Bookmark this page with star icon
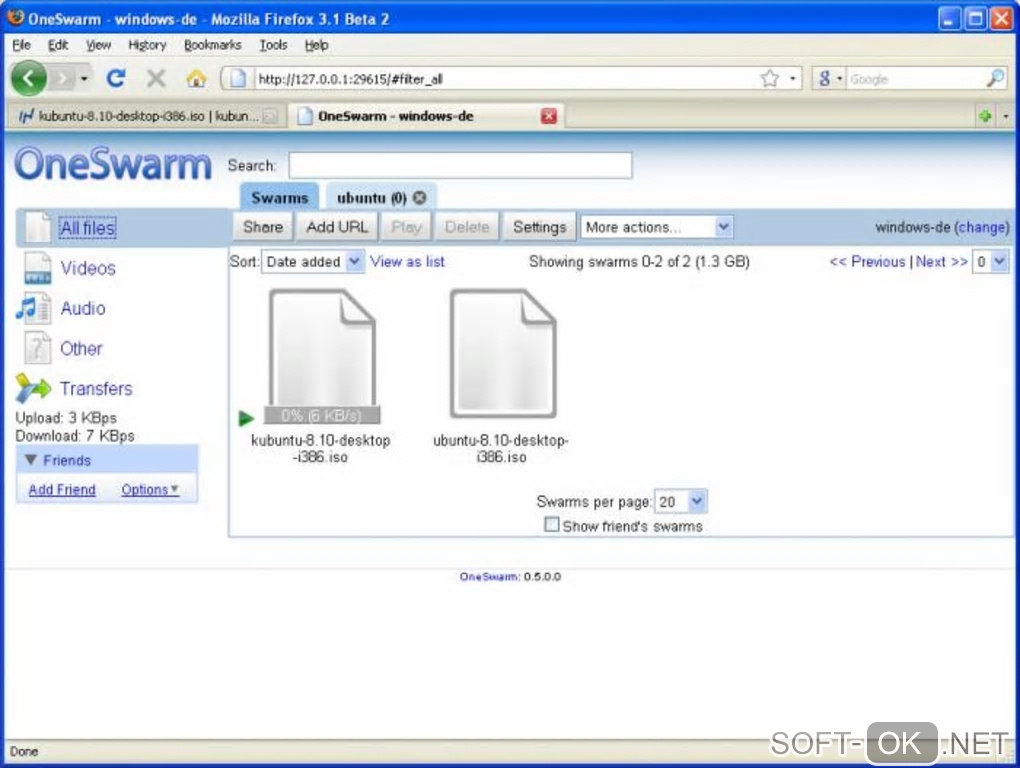1020x768 pixels. [770, 79]
